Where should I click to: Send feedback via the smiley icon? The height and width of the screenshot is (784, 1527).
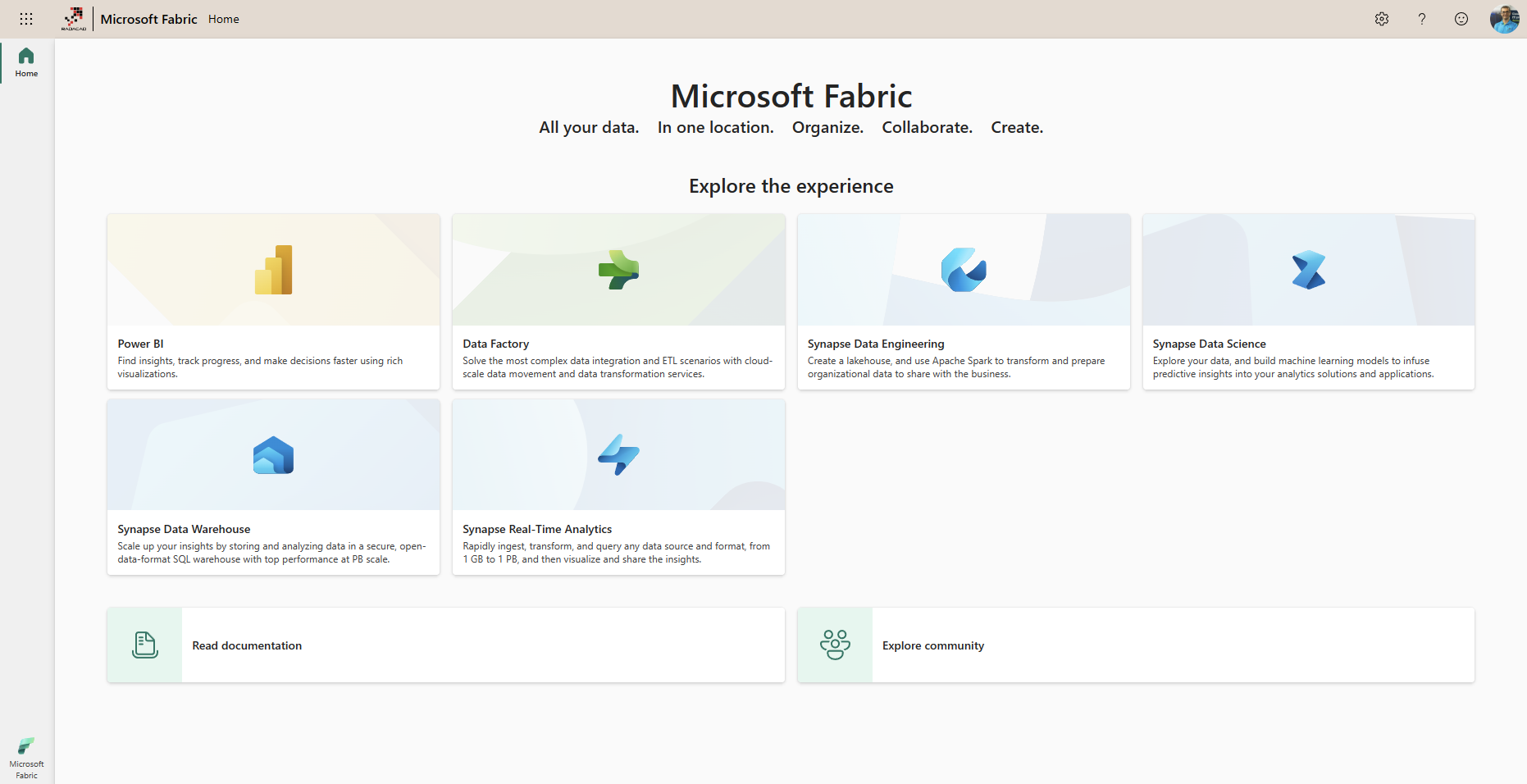click(1461, 19)
